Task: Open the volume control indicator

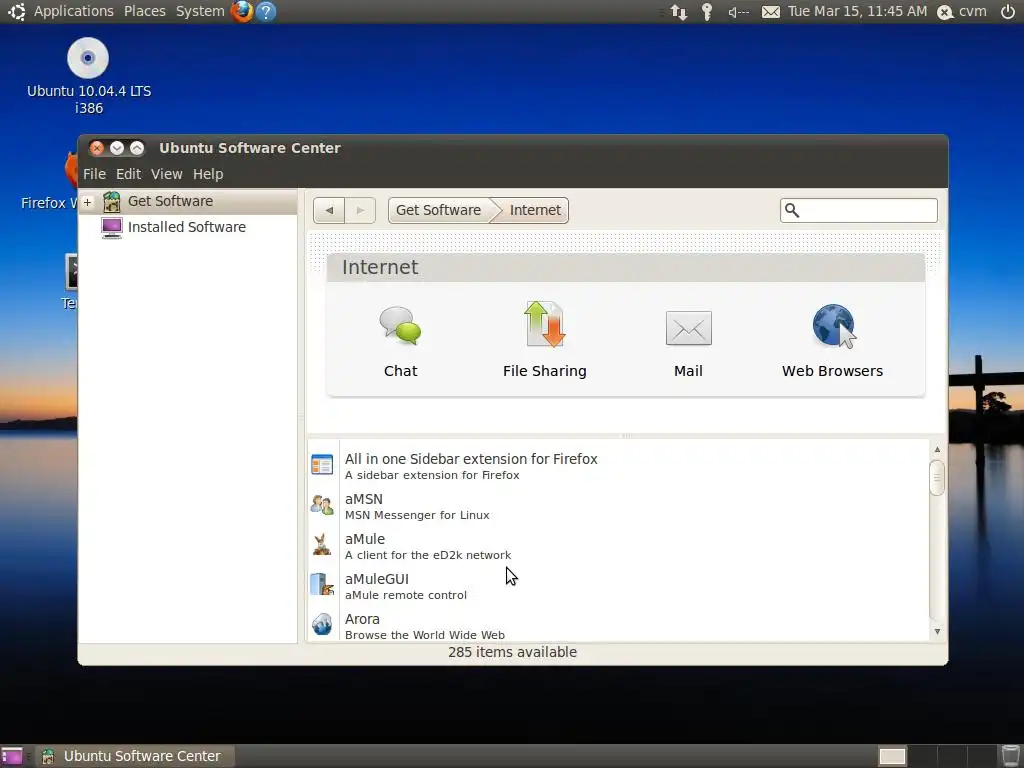Action: tap(738, 12)
